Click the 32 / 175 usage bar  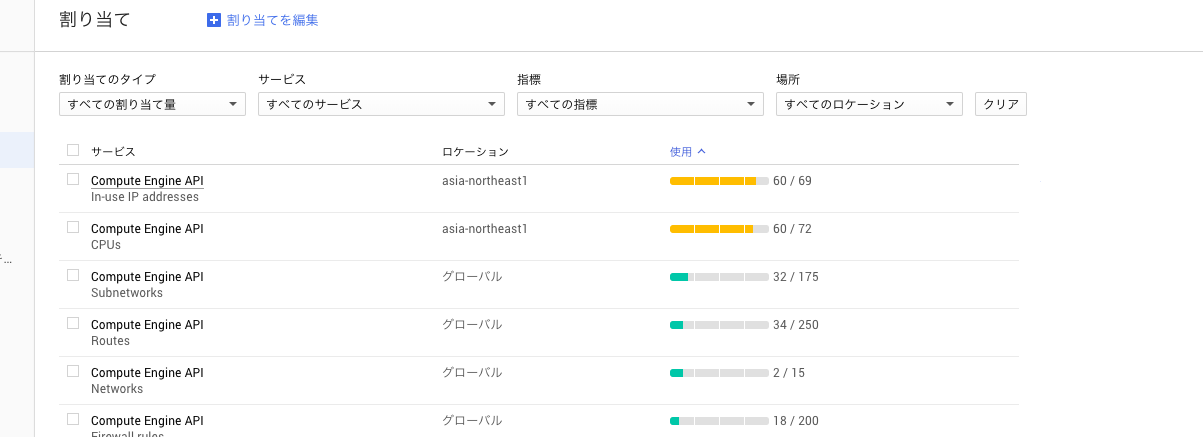(719, 277)
